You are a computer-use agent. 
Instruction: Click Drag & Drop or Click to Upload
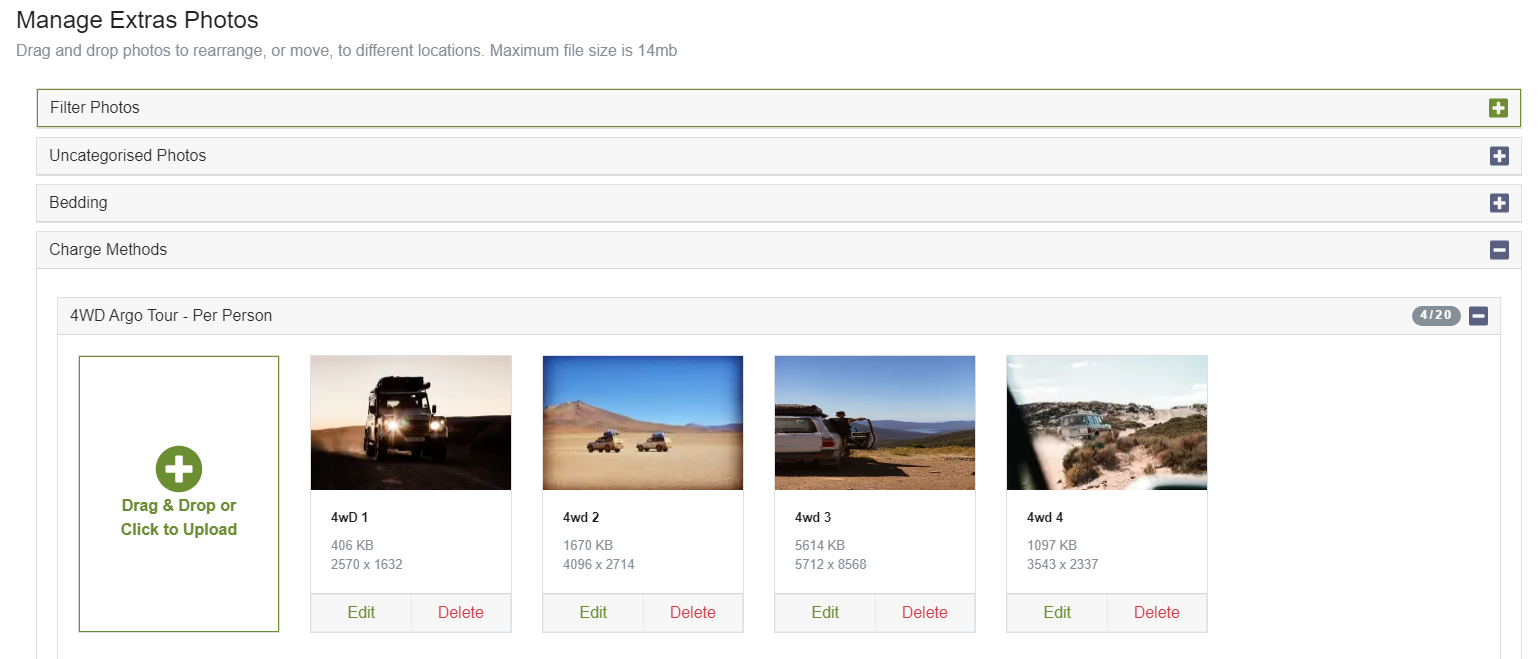[179, 494]
